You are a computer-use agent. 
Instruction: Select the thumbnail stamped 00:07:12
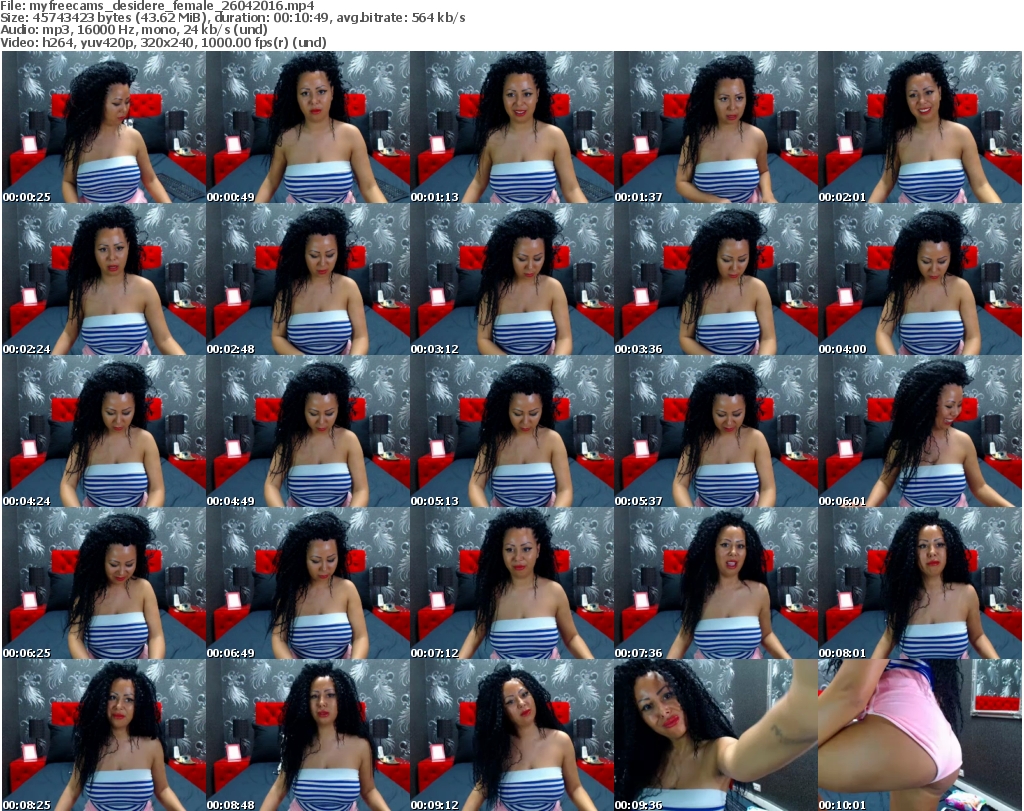(x=512, y=583)
